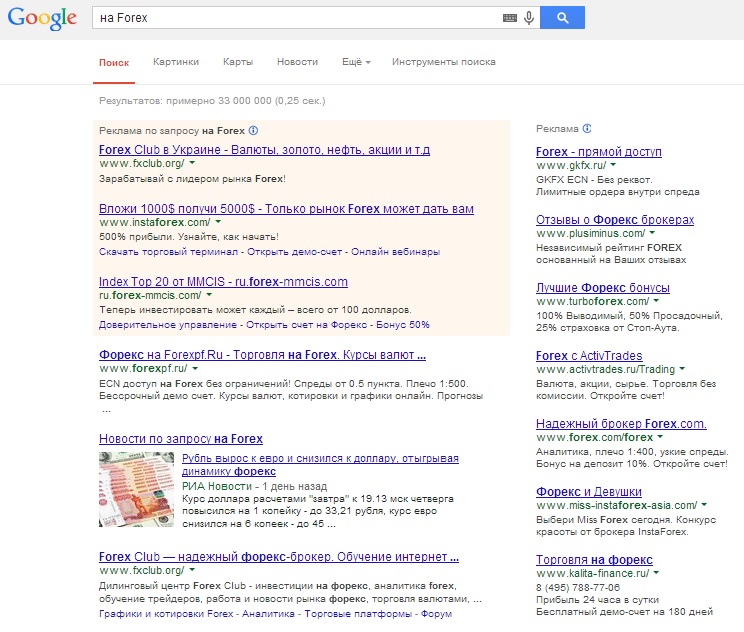The height and width of the screenshot is (632, 744).
Task: Open 'Вложи 1000$ получи 5000$' ad link
Action: tap(286, 209)
